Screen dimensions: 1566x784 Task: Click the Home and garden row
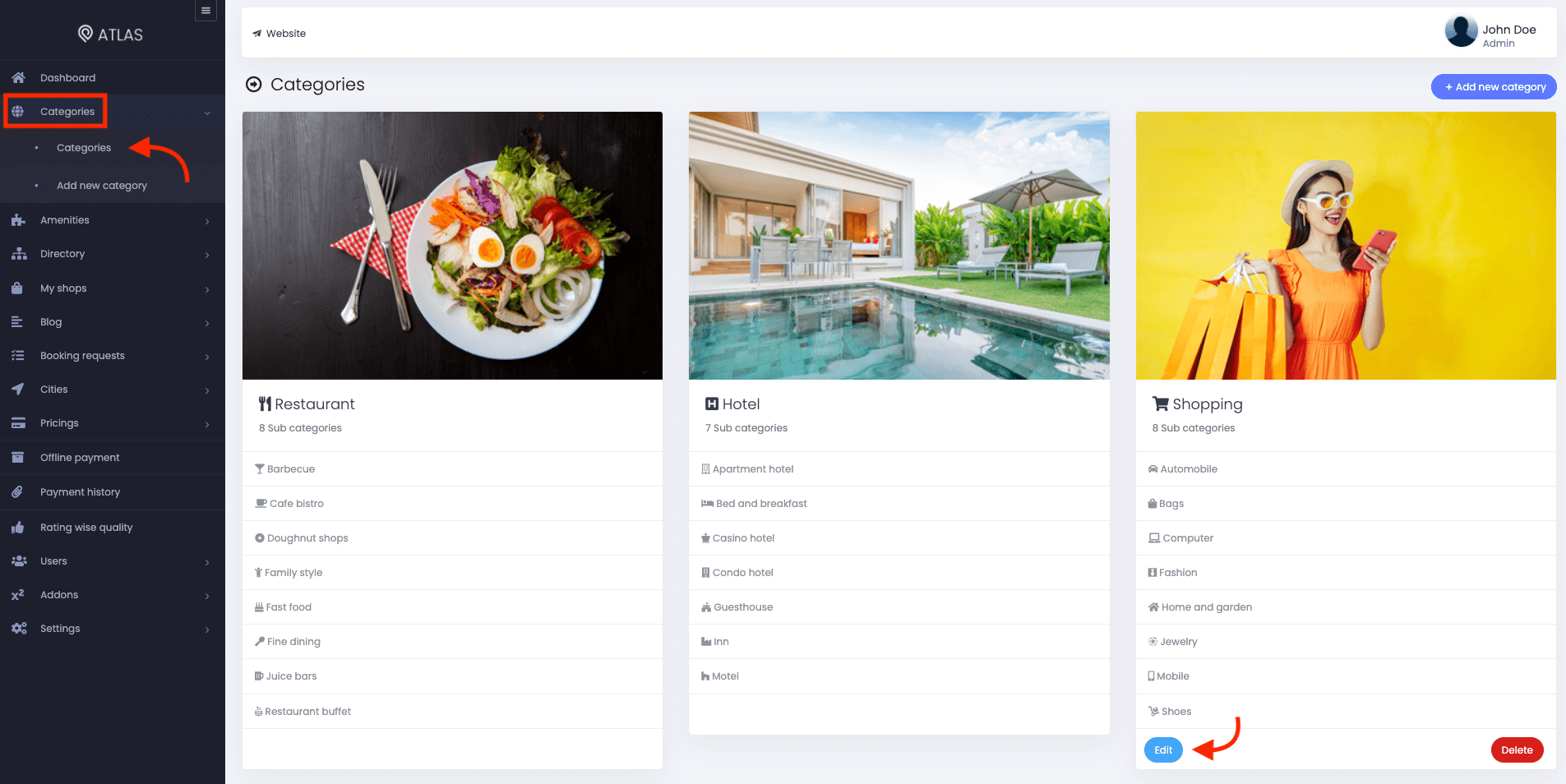(x=1346, y=607)
